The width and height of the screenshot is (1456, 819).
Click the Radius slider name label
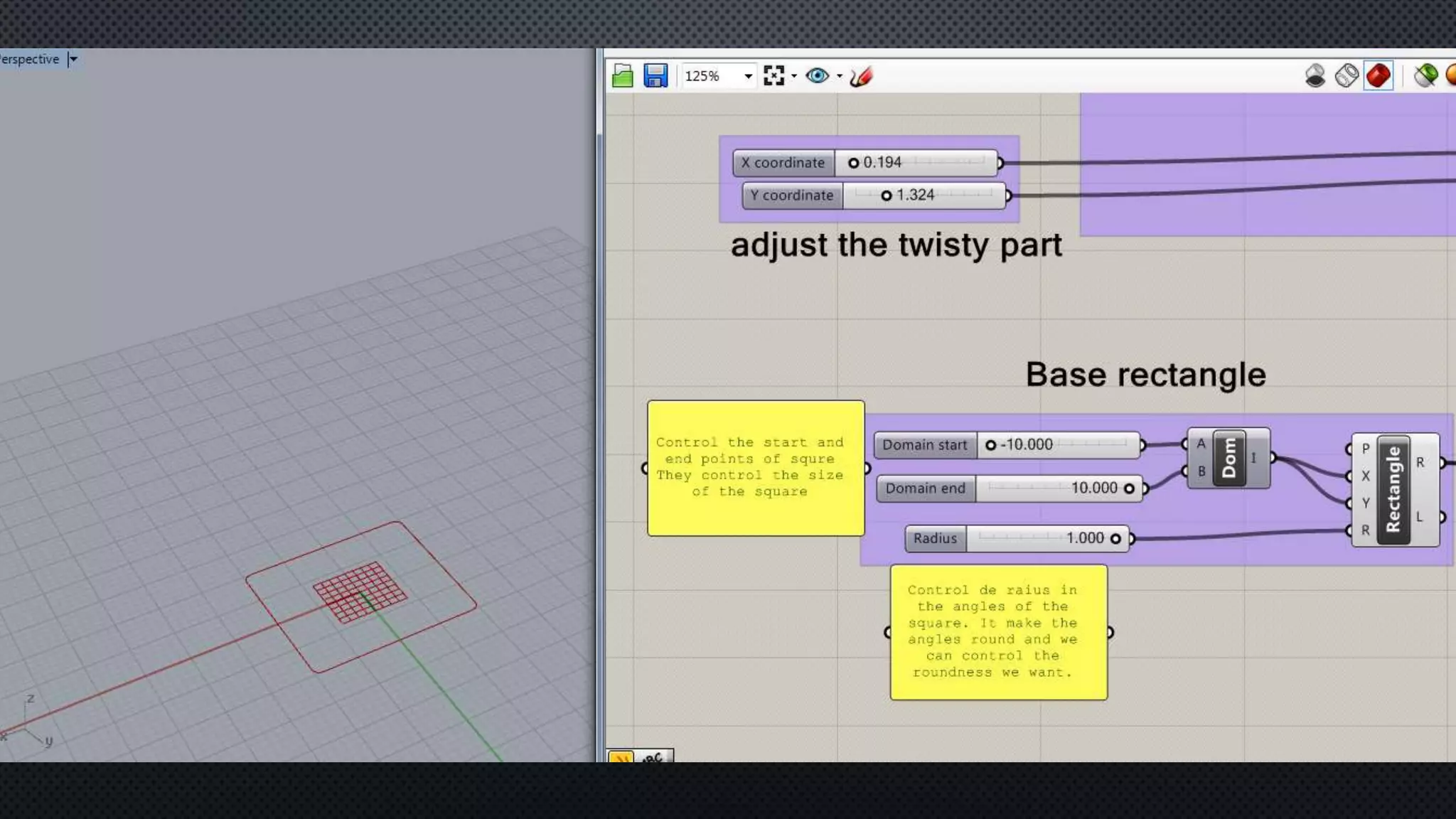click(x=935, y=538)
